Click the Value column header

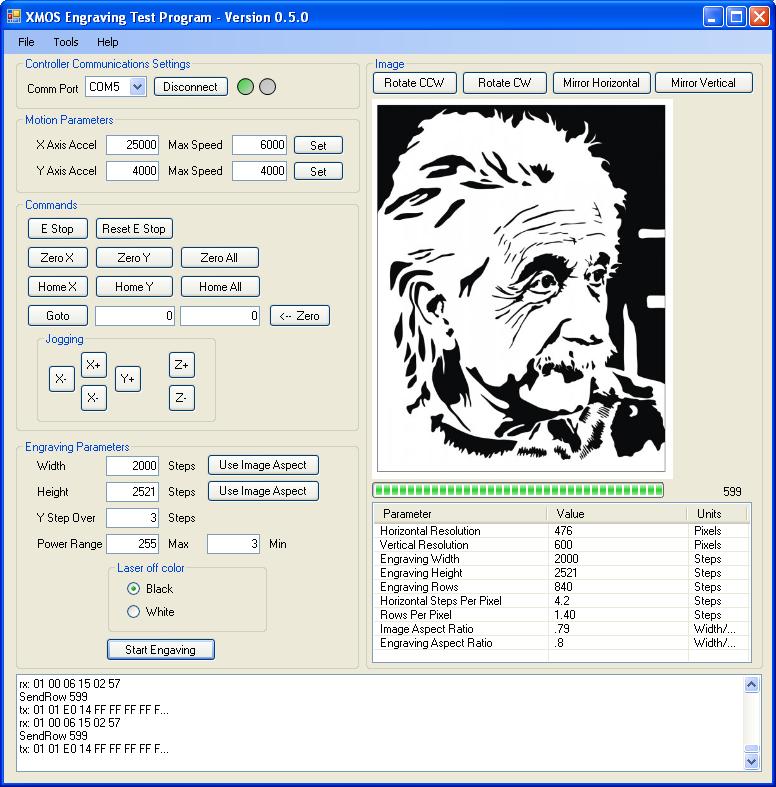[617, 514]
